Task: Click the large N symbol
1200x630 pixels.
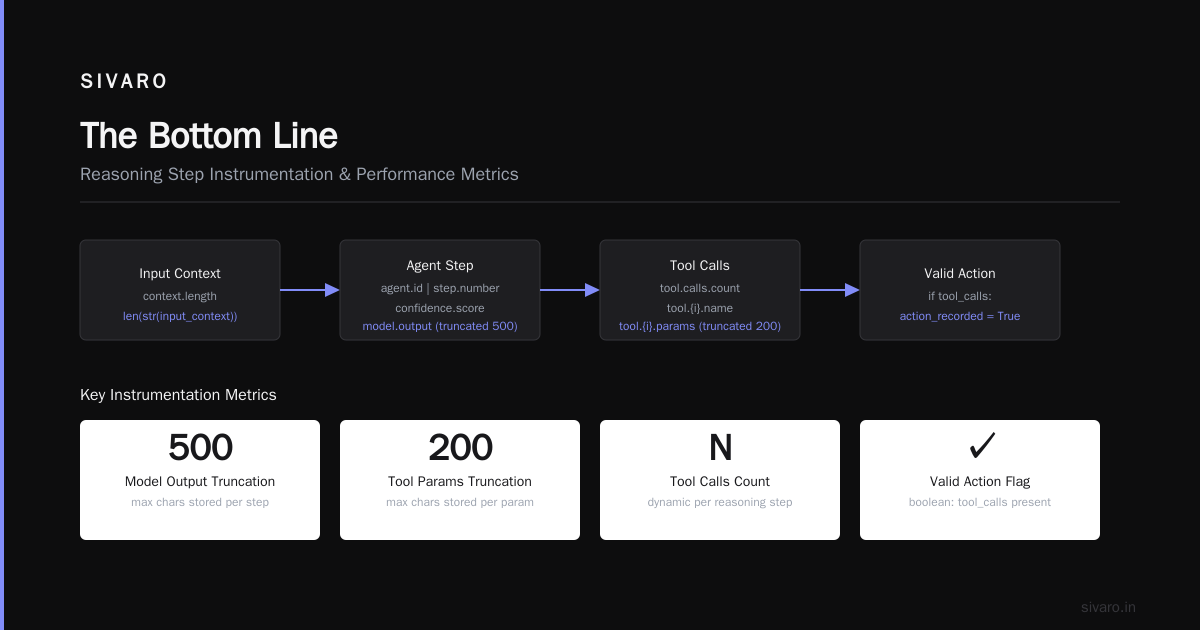Action: tap(720, 447)
